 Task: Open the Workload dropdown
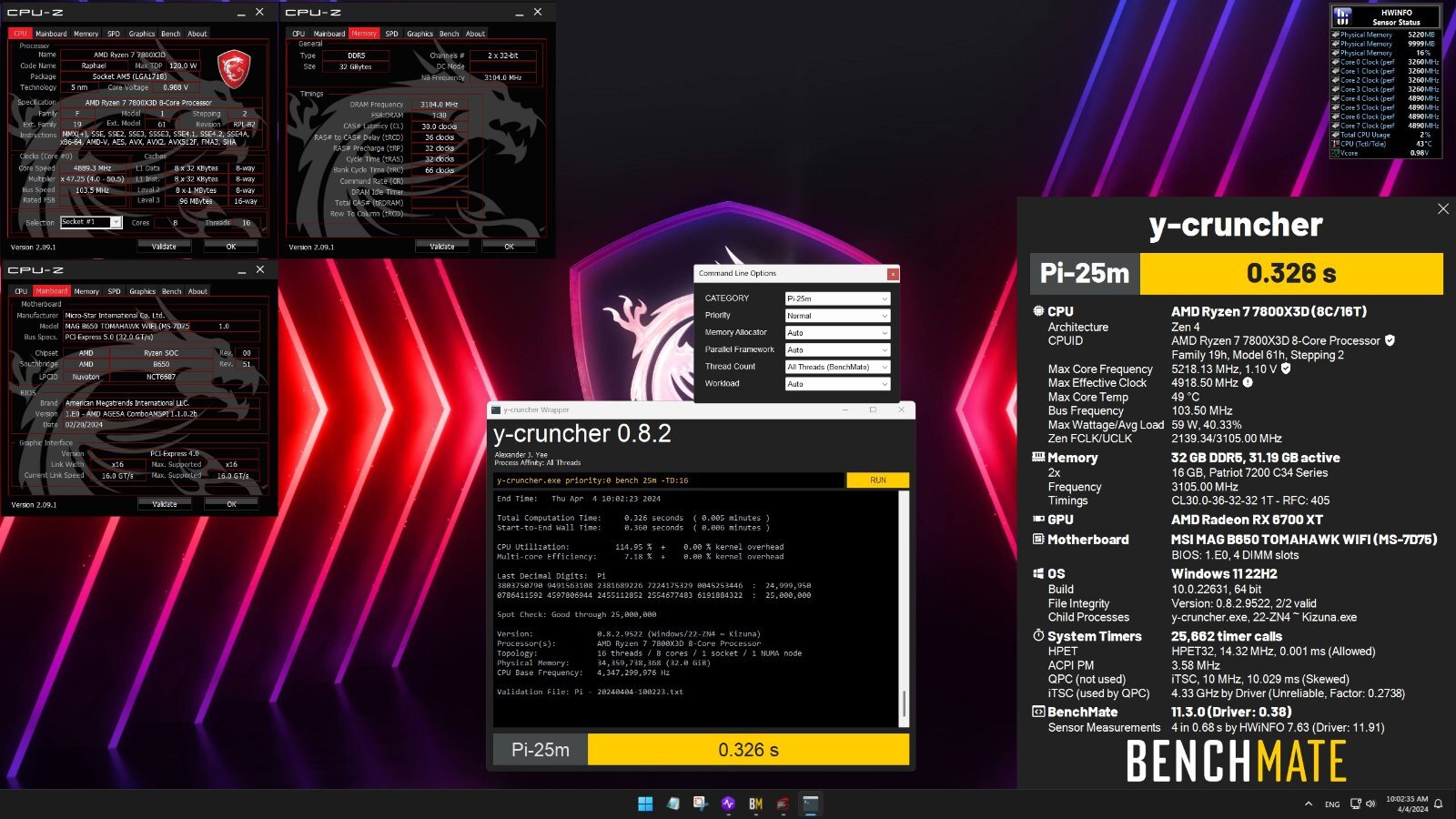pos(837,384)
